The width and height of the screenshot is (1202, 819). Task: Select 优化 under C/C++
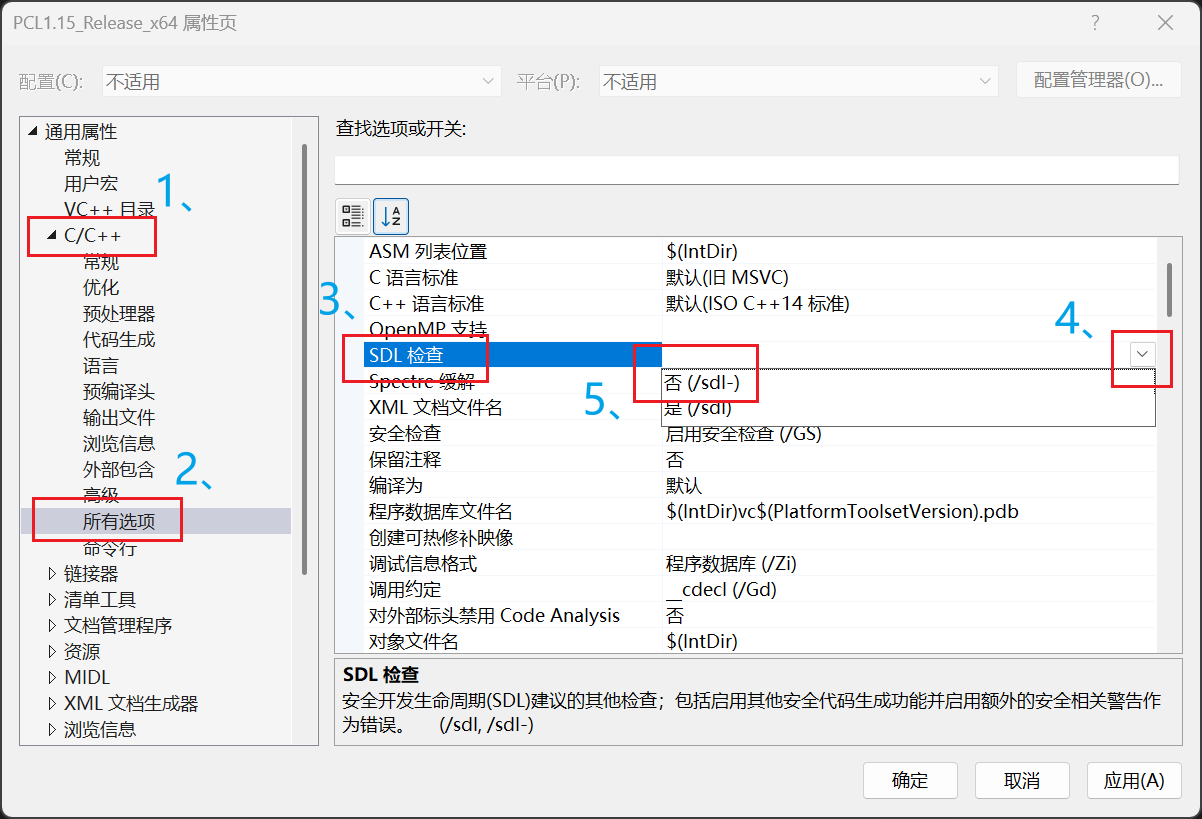101,287
